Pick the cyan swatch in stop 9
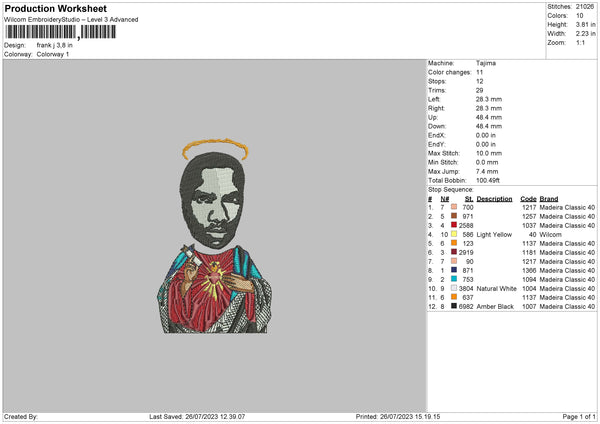600x424 pixels. click(x=456, y=279)
